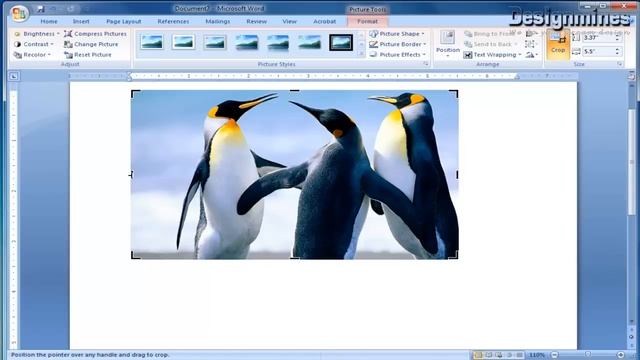Click the zoom slider handle
This screenshot has height=360, width=640.
[x=588, y=355]
